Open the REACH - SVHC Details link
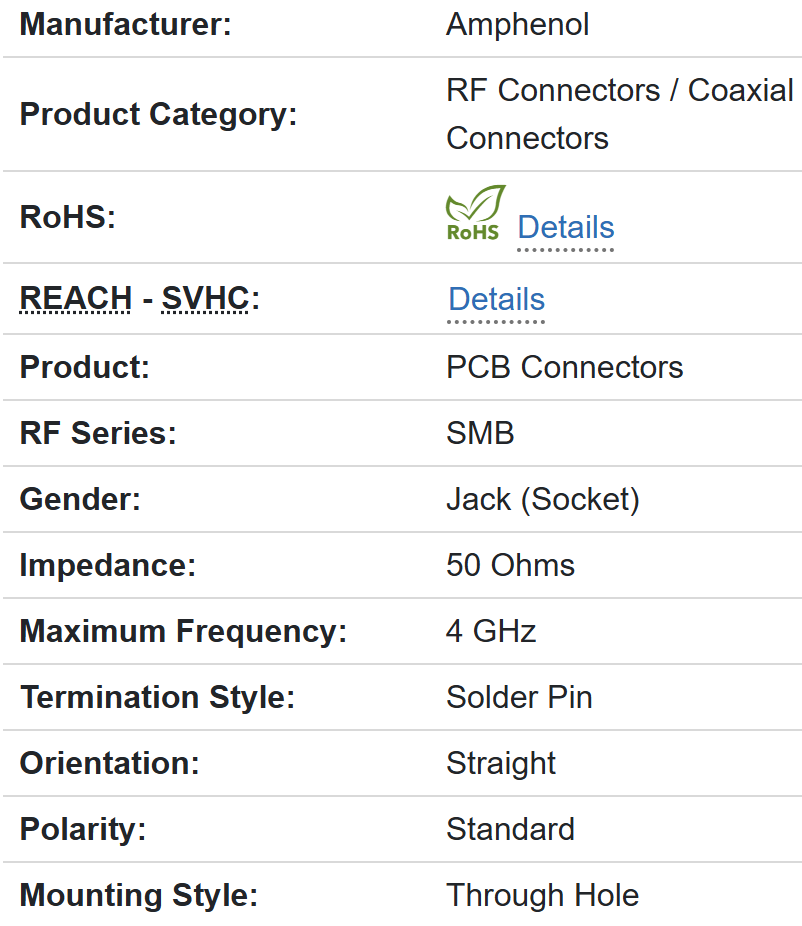 (496, 300)
